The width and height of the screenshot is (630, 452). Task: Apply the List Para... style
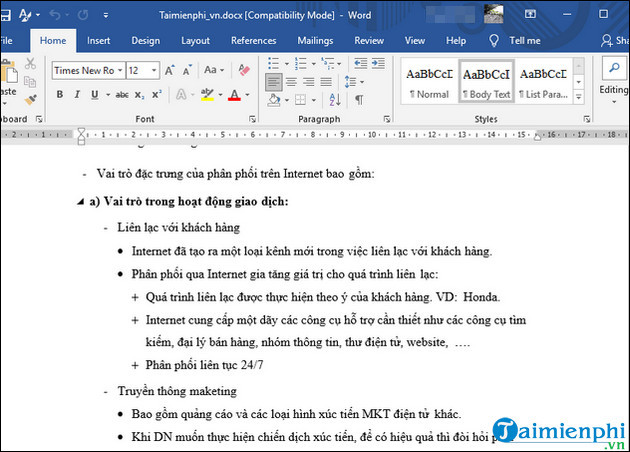click(x=543, y=83)
